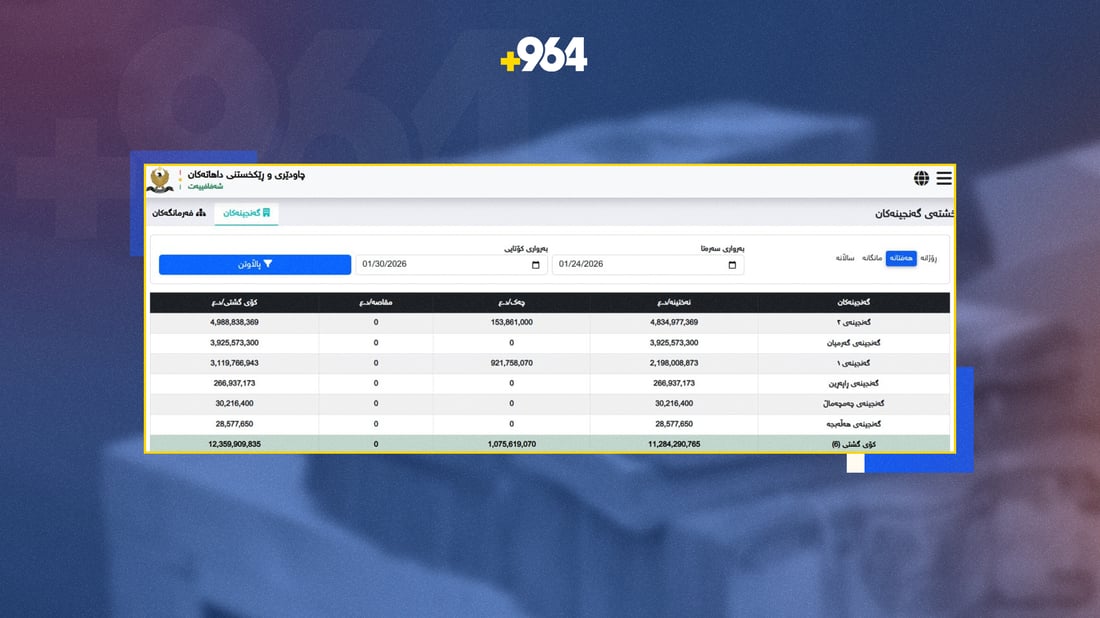Click the hierarchy icon on فەرمانگەکان tab
The height and width of the screenshot is (618, 1100).
click(x=201, y=213)
